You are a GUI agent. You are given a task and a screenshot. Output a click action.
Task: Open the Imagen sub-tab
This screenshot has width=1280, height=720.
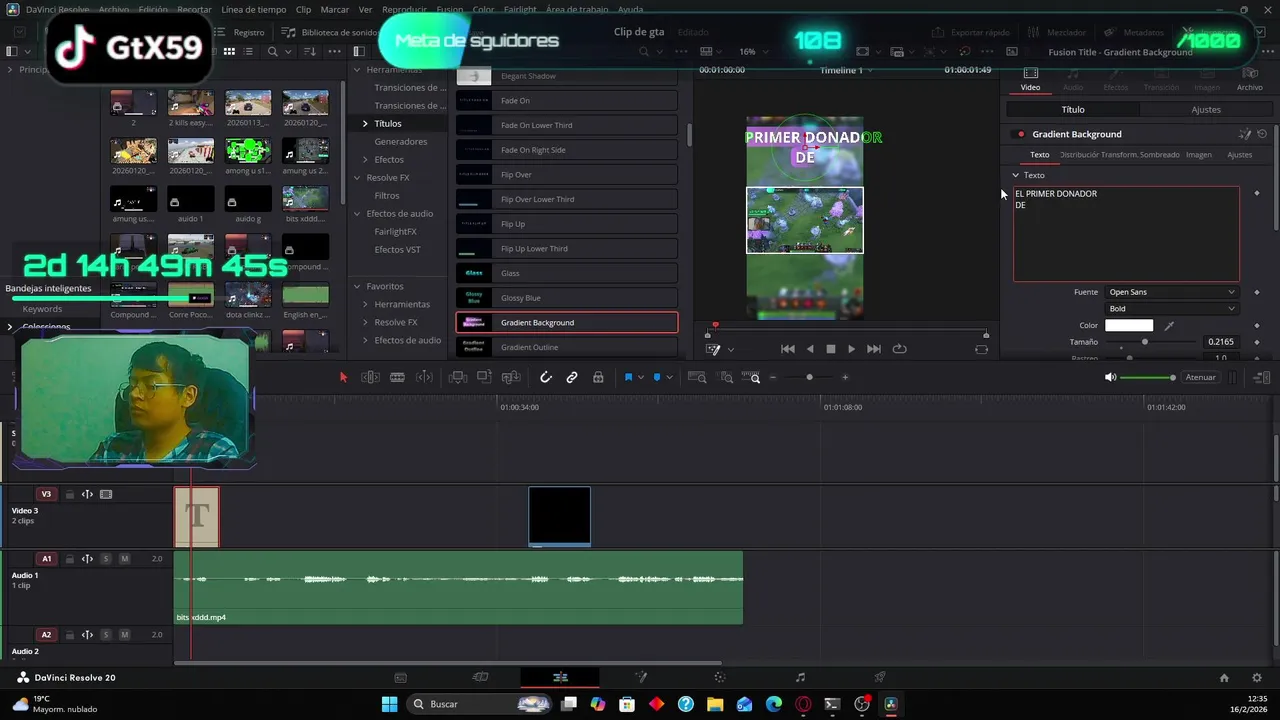1198,155
